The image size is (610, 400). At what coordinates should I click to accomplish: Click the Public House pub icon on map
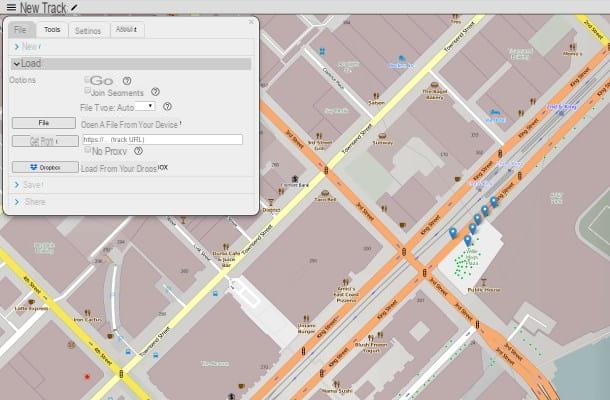pyautogui.click(x=484, y=281)
